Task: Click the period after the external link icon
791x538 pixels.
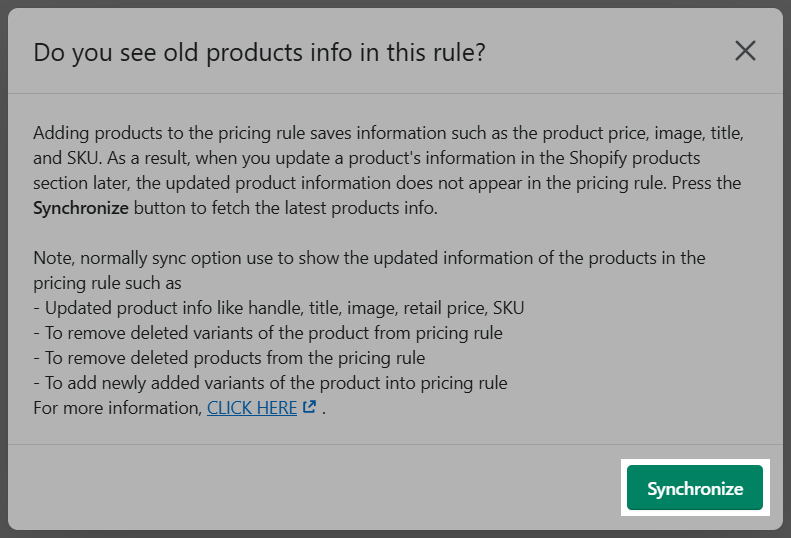Action: pos(323,409)
